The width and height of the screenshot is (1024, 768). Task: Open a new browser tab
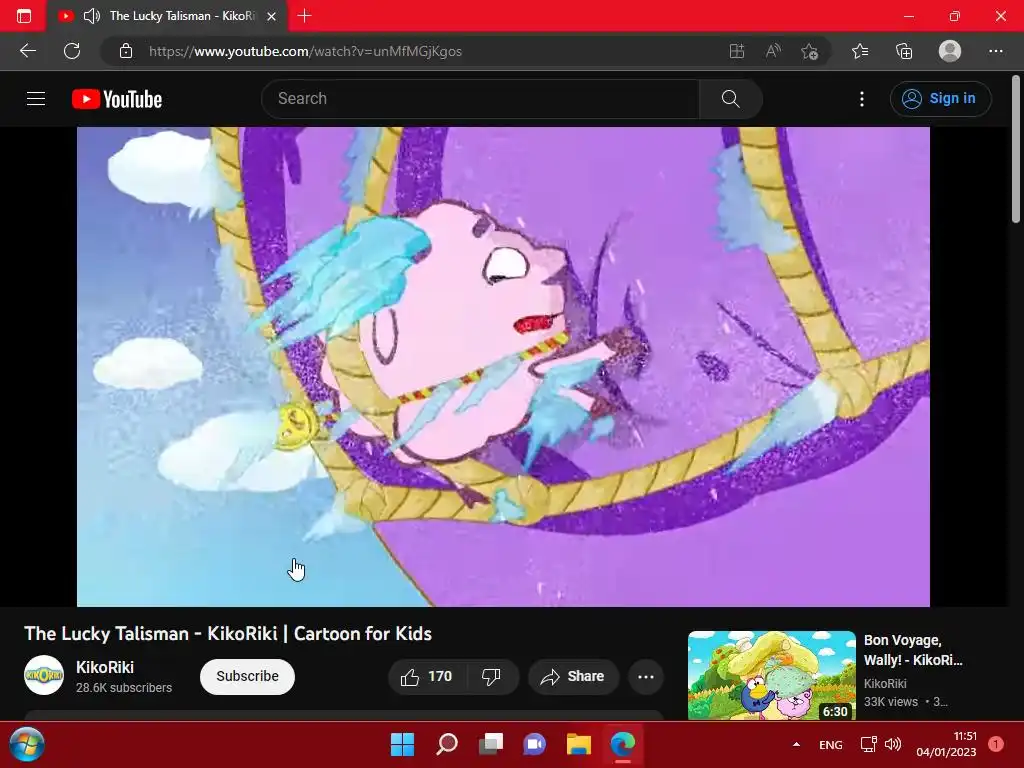(304, 16)
